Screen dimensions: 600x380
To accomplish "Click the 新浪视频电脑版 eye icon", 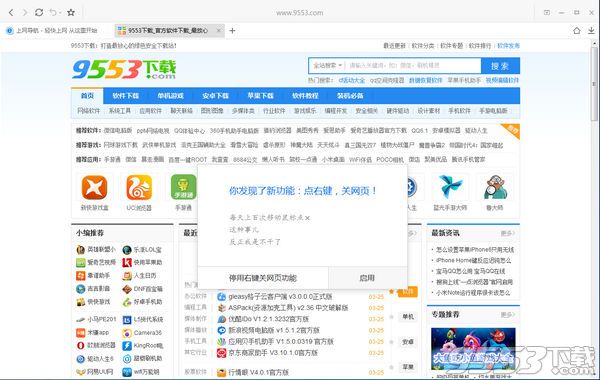I will 222,330.
